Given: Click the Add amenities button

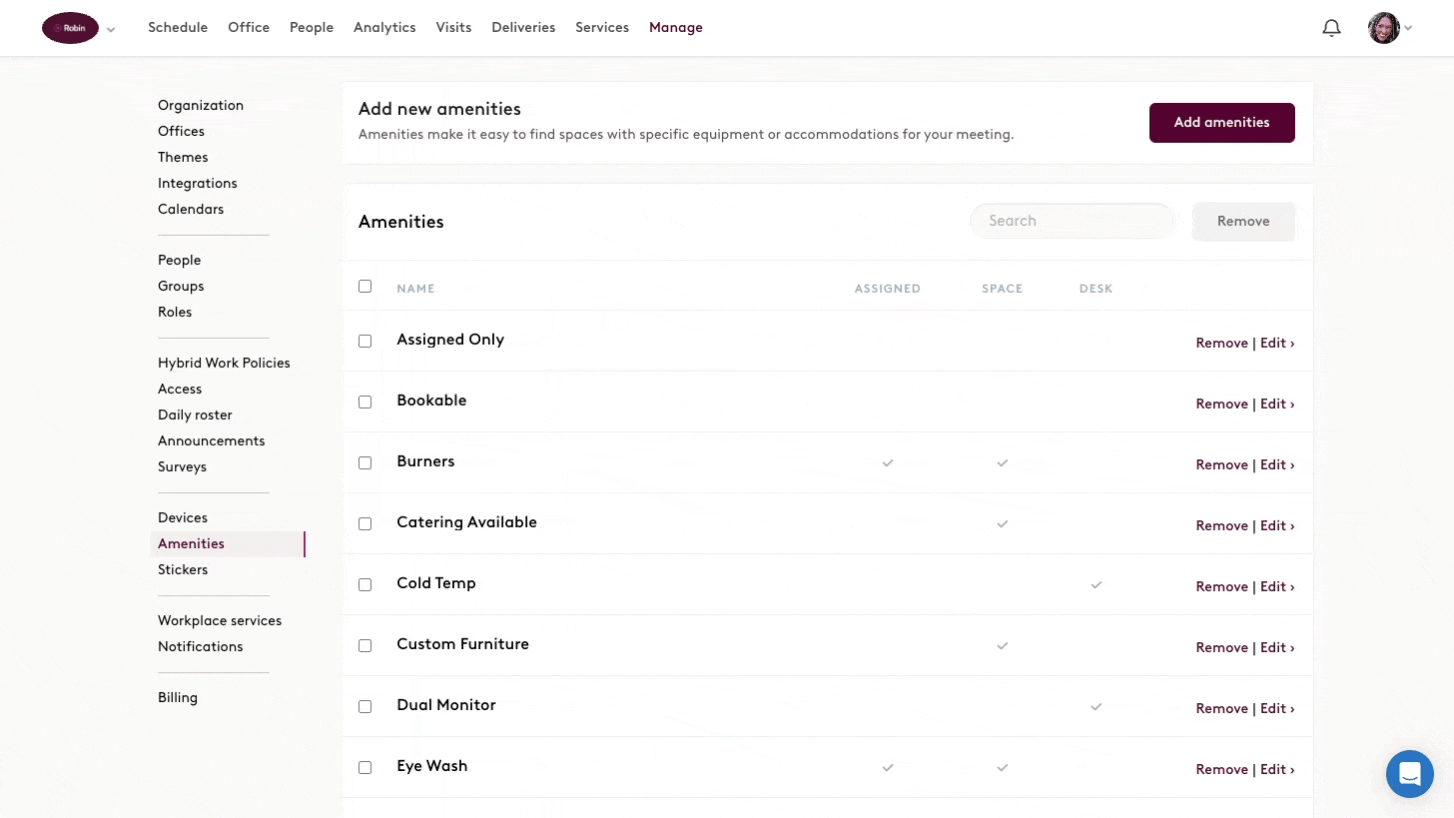Looking at the screenshot, I should (x=1222, y=123).
